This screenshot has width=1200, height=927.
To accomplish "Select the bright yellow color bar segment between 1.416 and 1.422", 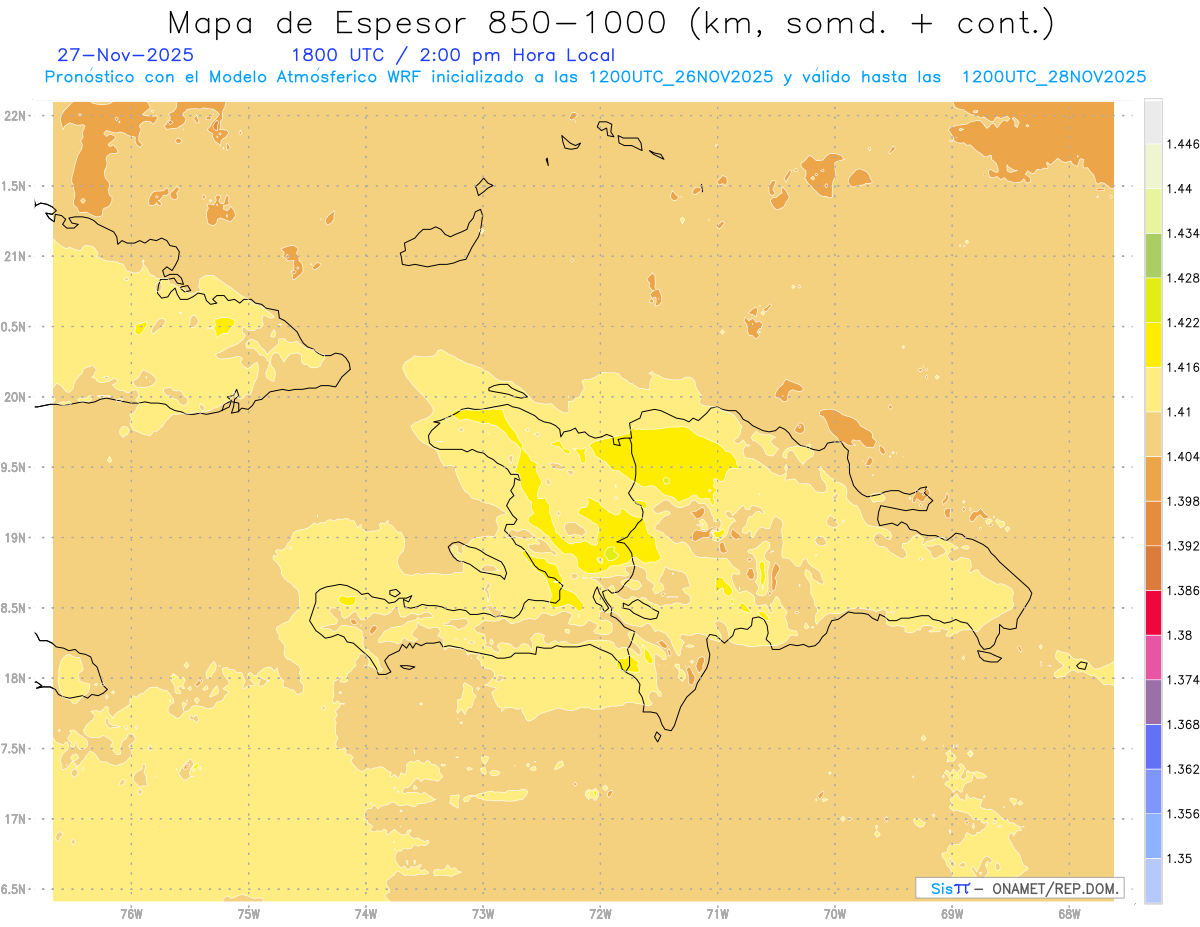I will pyautogui.click(x=1153, y=344).
